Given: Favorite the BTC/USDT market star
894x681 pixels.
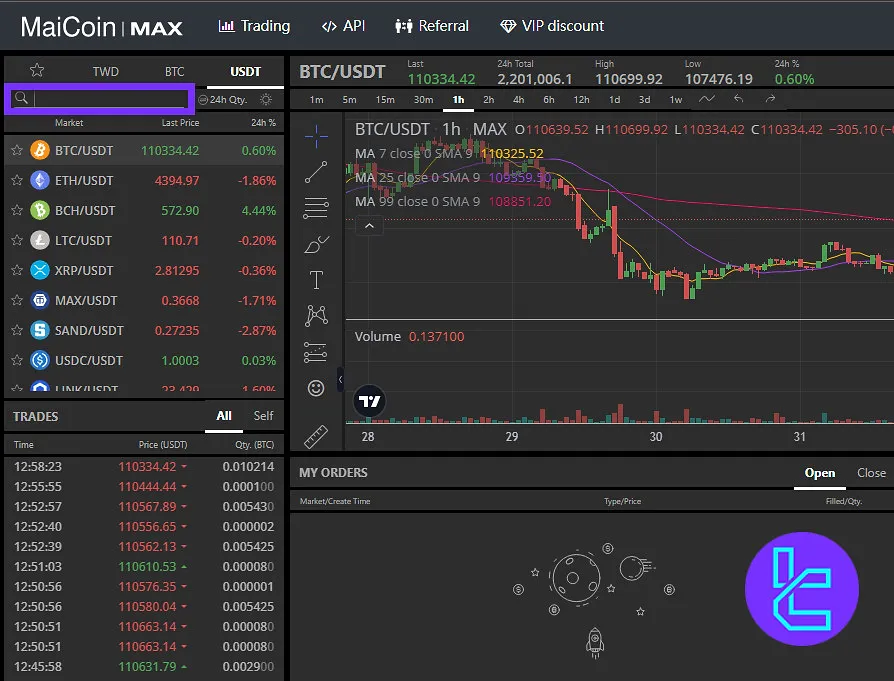Looking at the screenshot, I should (17, 150).
